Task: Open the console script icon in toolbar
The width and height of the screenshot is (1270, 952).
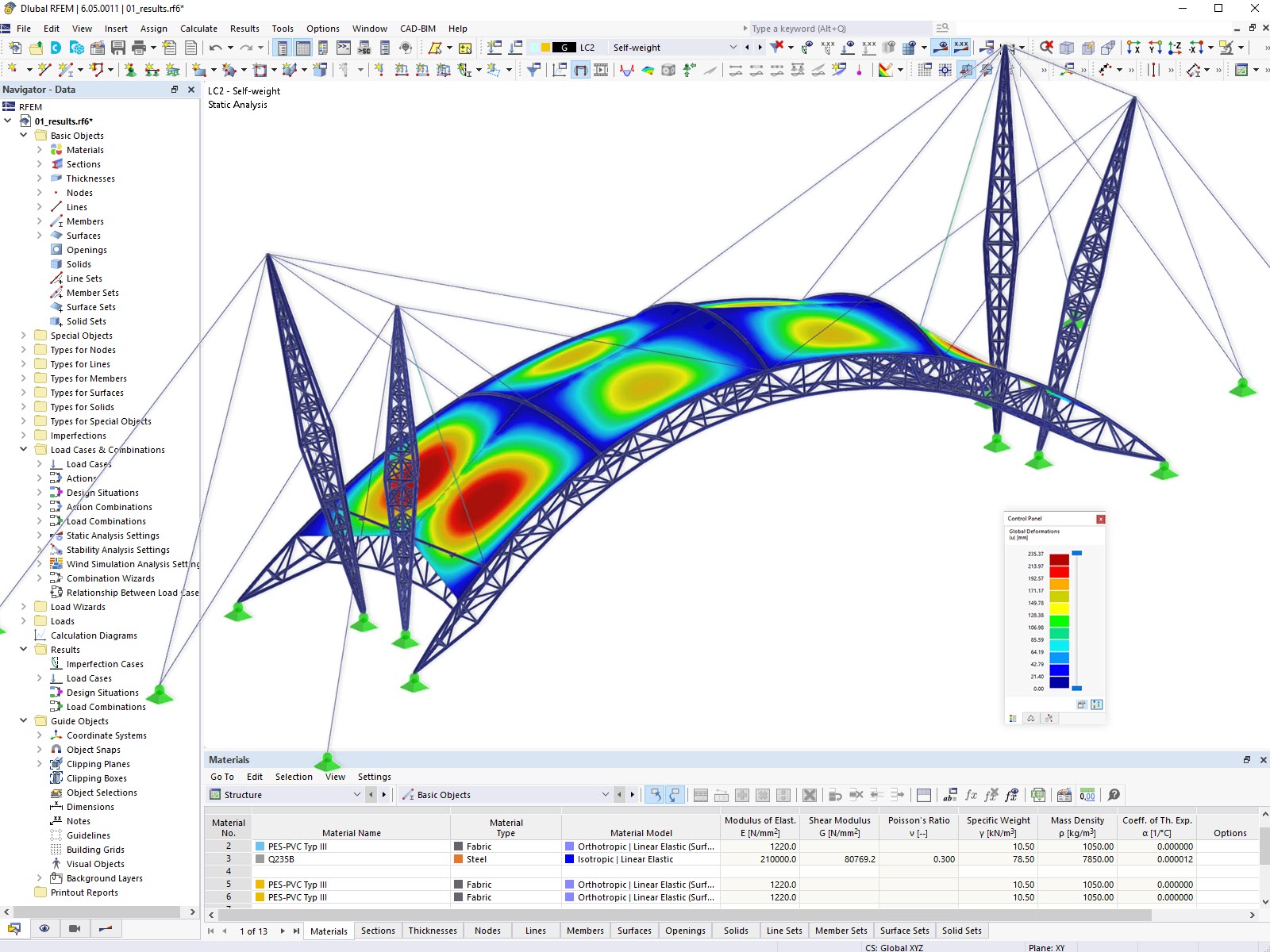Action: [x=344, y=48]
